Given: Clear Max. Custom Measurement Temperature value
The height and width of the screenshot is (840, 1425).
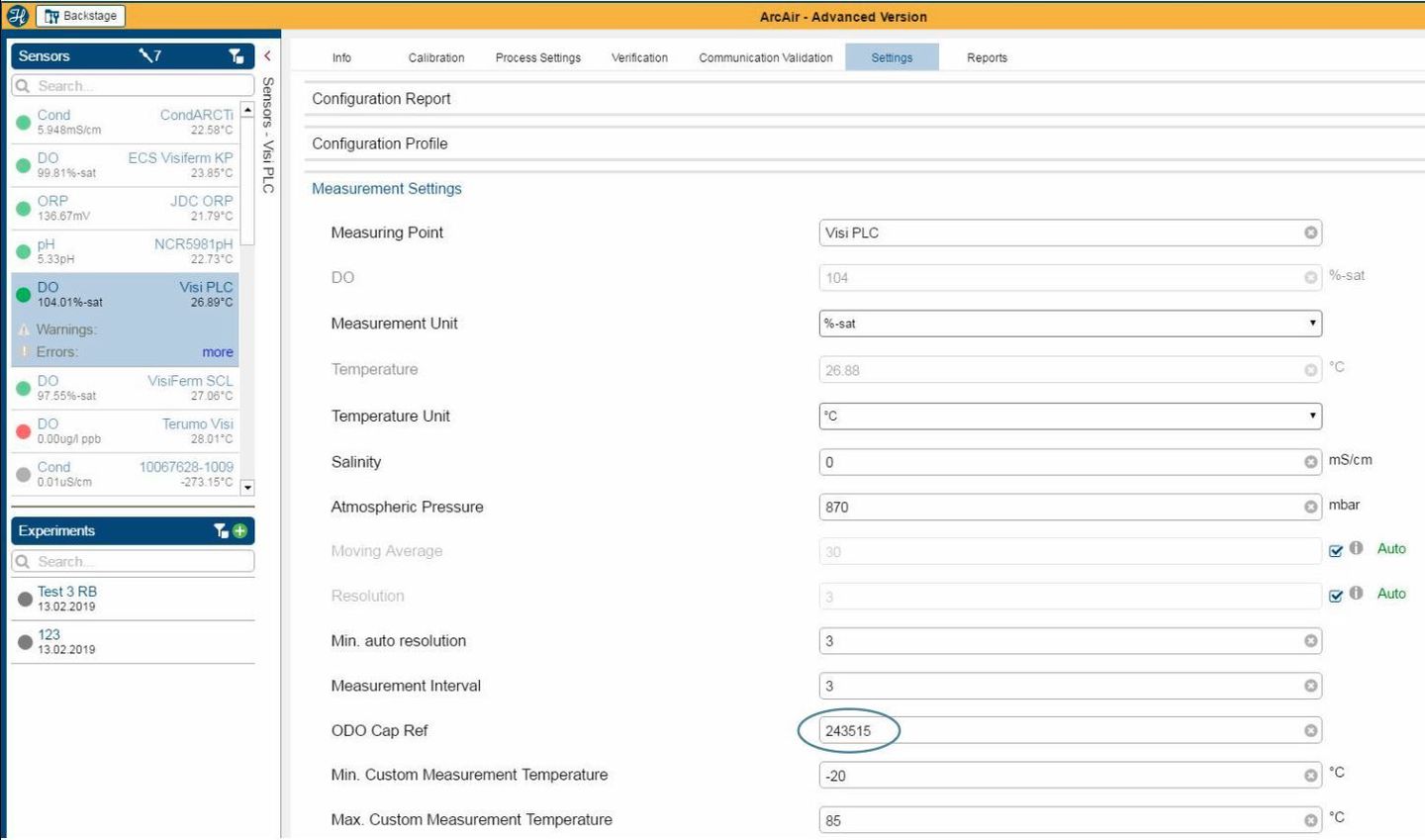Looking at the screenshot, I should pos(1310,820).
